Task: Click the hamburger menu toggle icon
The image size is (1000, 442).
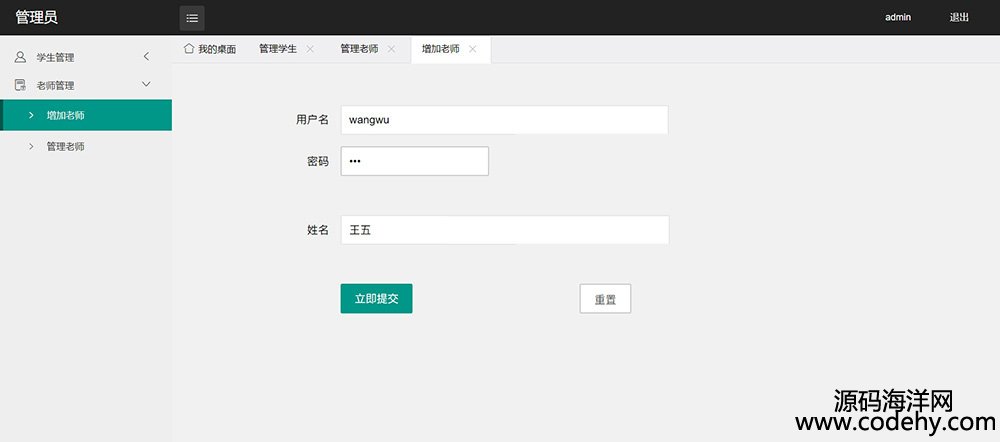Action: 192,17
